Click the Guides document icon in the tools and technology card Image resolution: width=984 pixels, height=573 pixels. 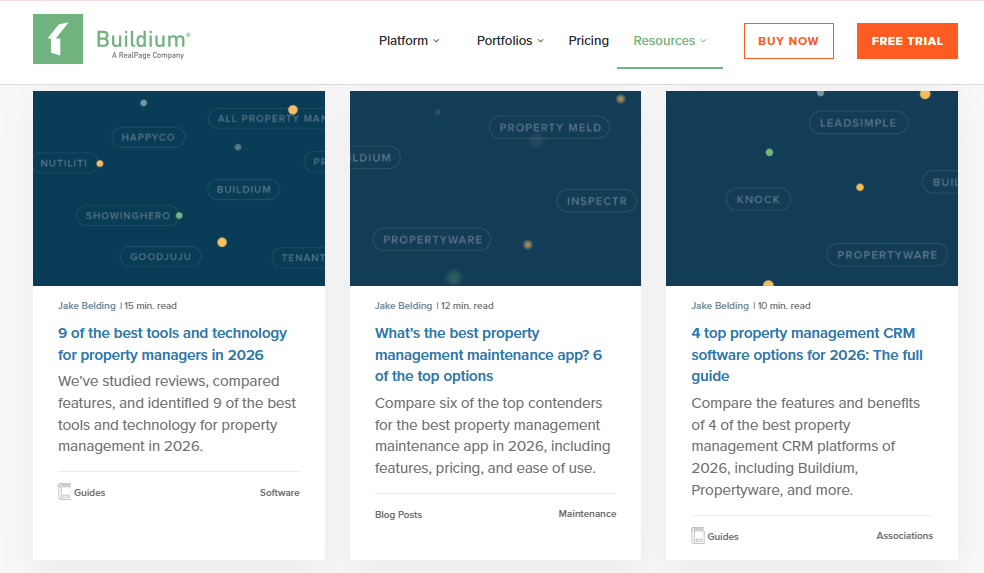(x=64, y=491)
